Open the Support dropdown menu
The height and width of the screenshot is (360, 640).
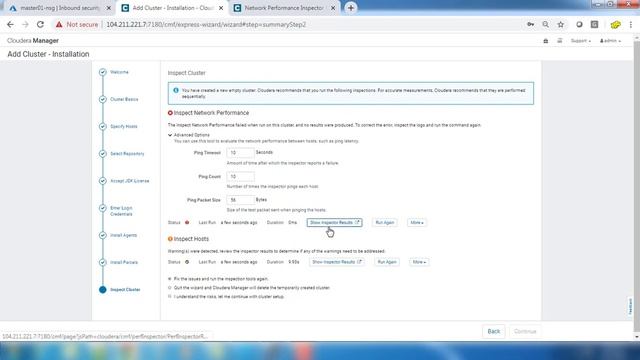(x=580, y=41)
